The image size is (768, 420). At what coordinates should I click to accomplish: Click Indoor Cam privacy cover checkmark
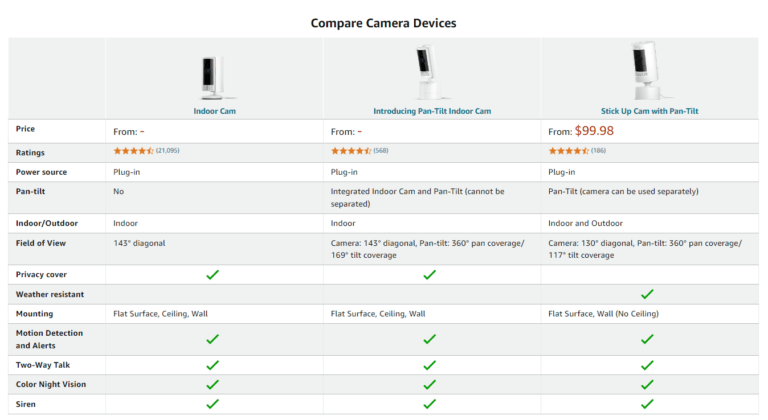[212, 274]
